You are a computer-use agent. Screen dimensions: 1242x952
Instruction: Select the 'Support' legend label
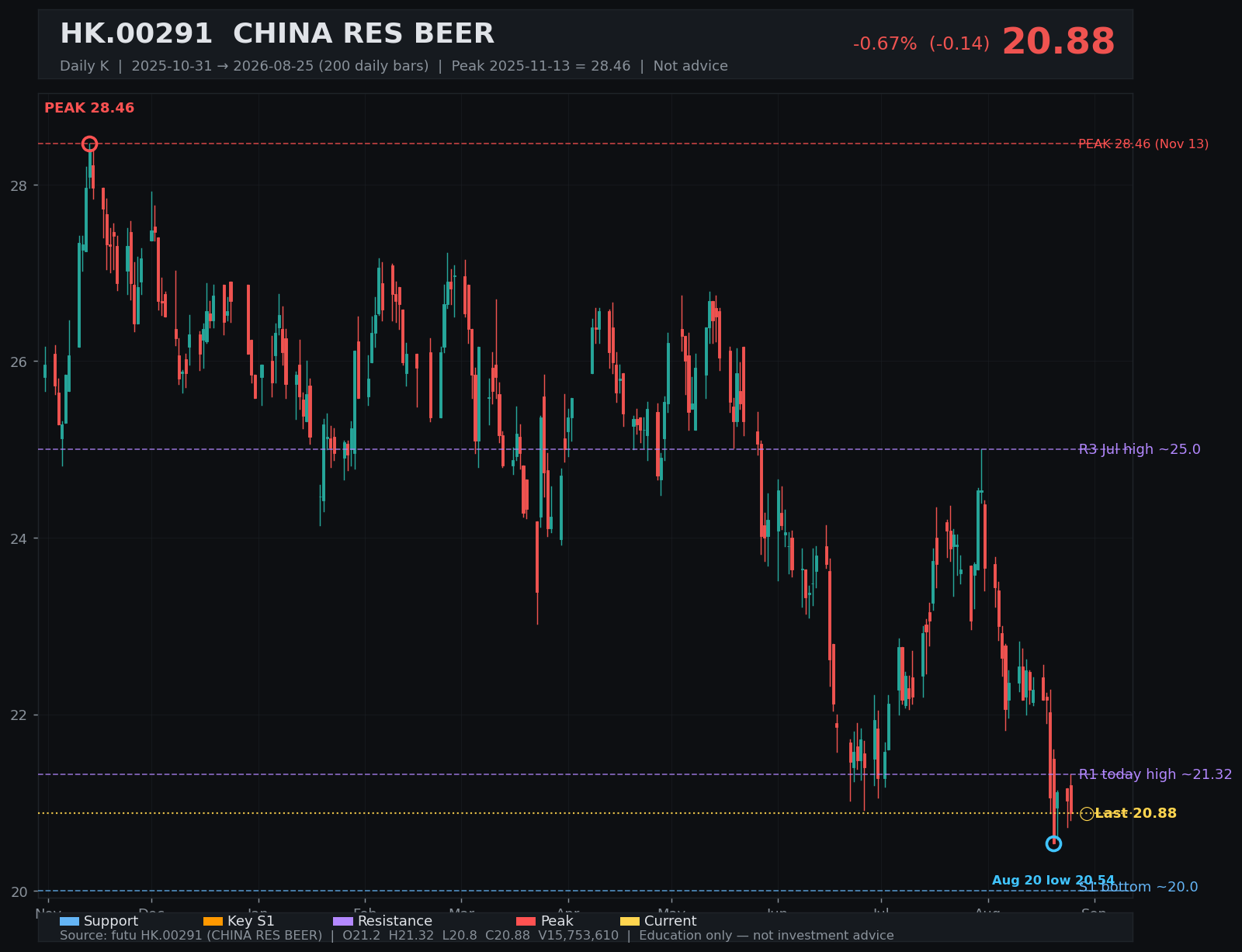(x=111, y=921)
